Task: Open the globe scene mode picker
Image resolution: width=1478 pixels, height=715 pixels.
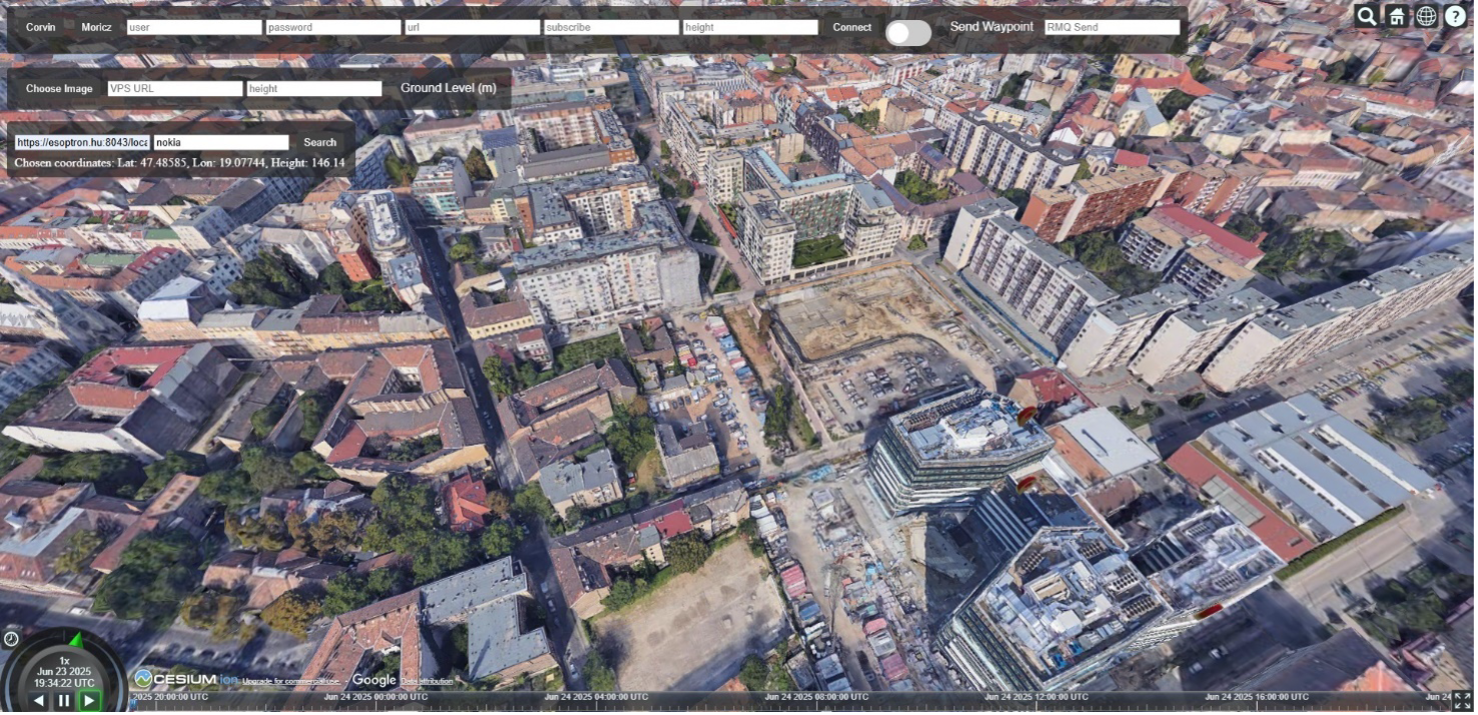Action: 1426,16
